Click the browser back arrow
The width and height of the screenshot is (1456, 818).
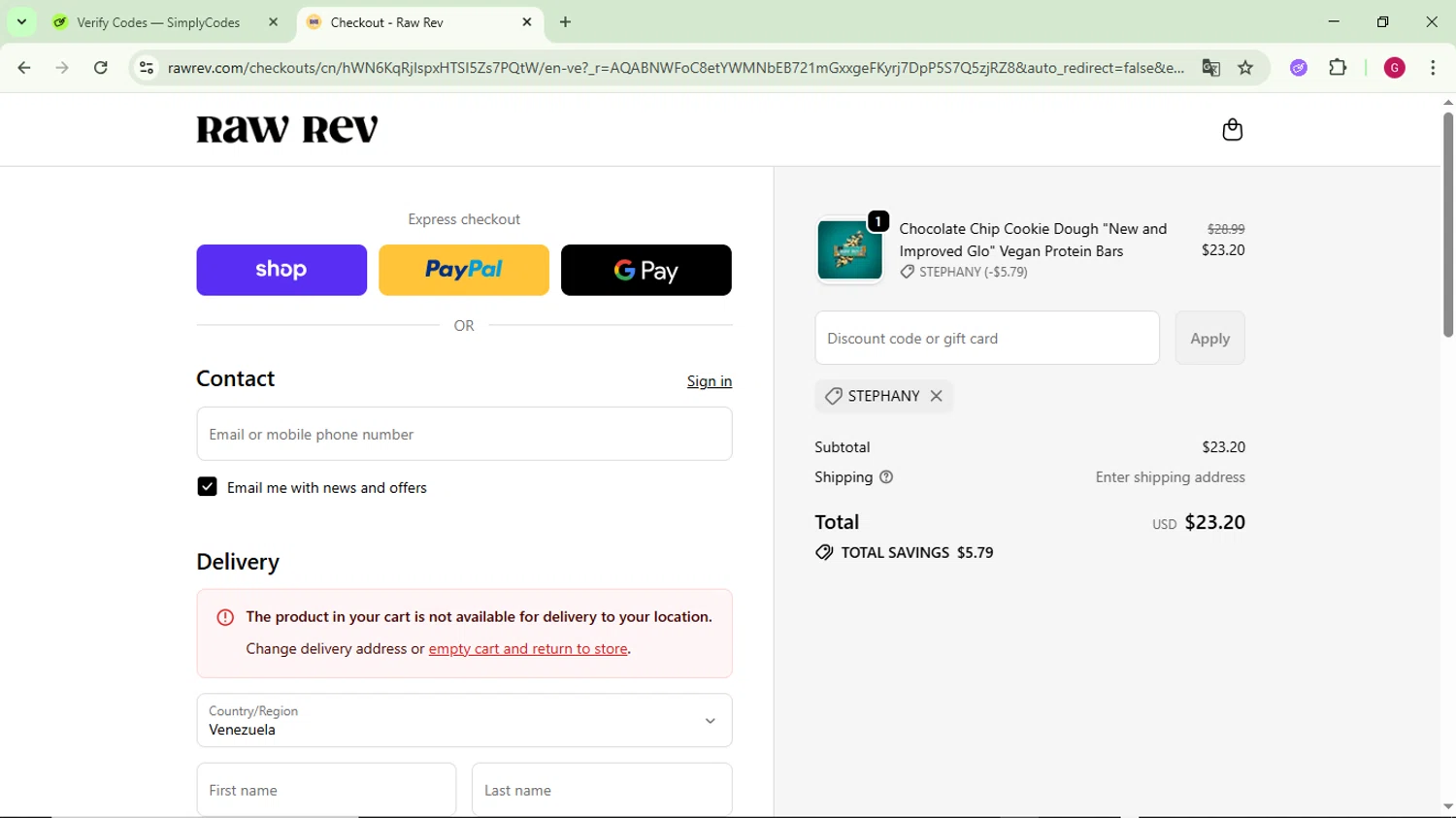24,68
